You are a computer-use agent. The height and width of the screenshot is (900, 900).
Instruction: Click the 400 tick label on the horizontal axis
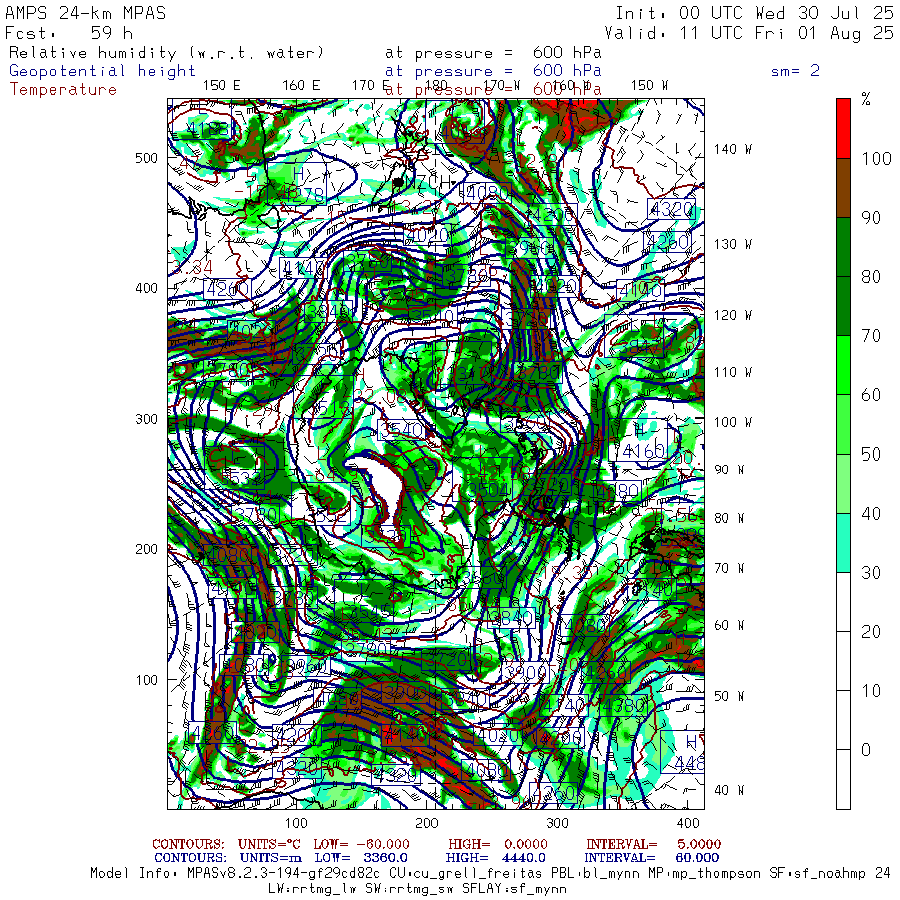[688, 823]
